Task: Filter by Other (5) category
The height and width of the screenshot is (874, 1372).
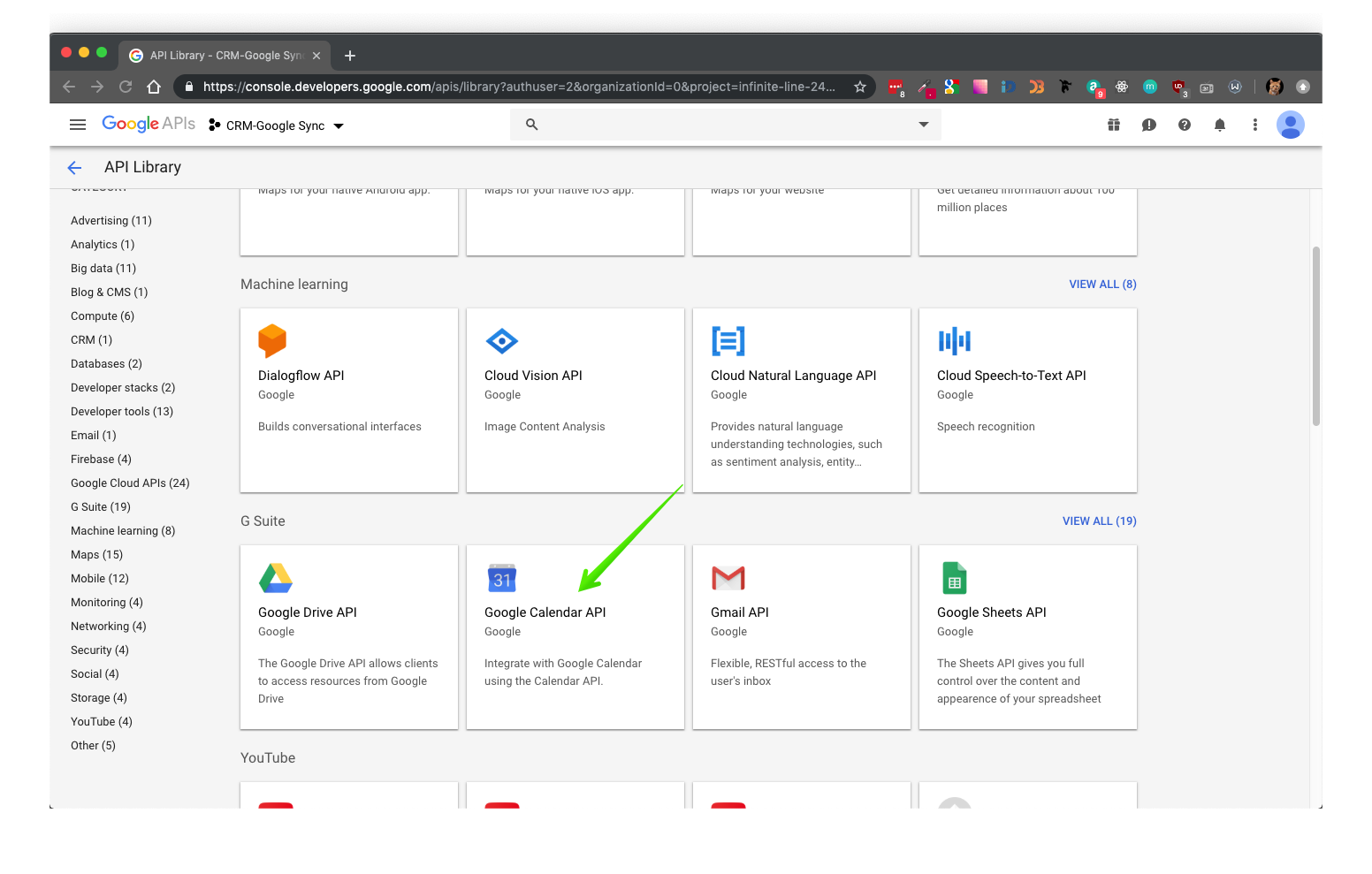Action: point(94,746)
